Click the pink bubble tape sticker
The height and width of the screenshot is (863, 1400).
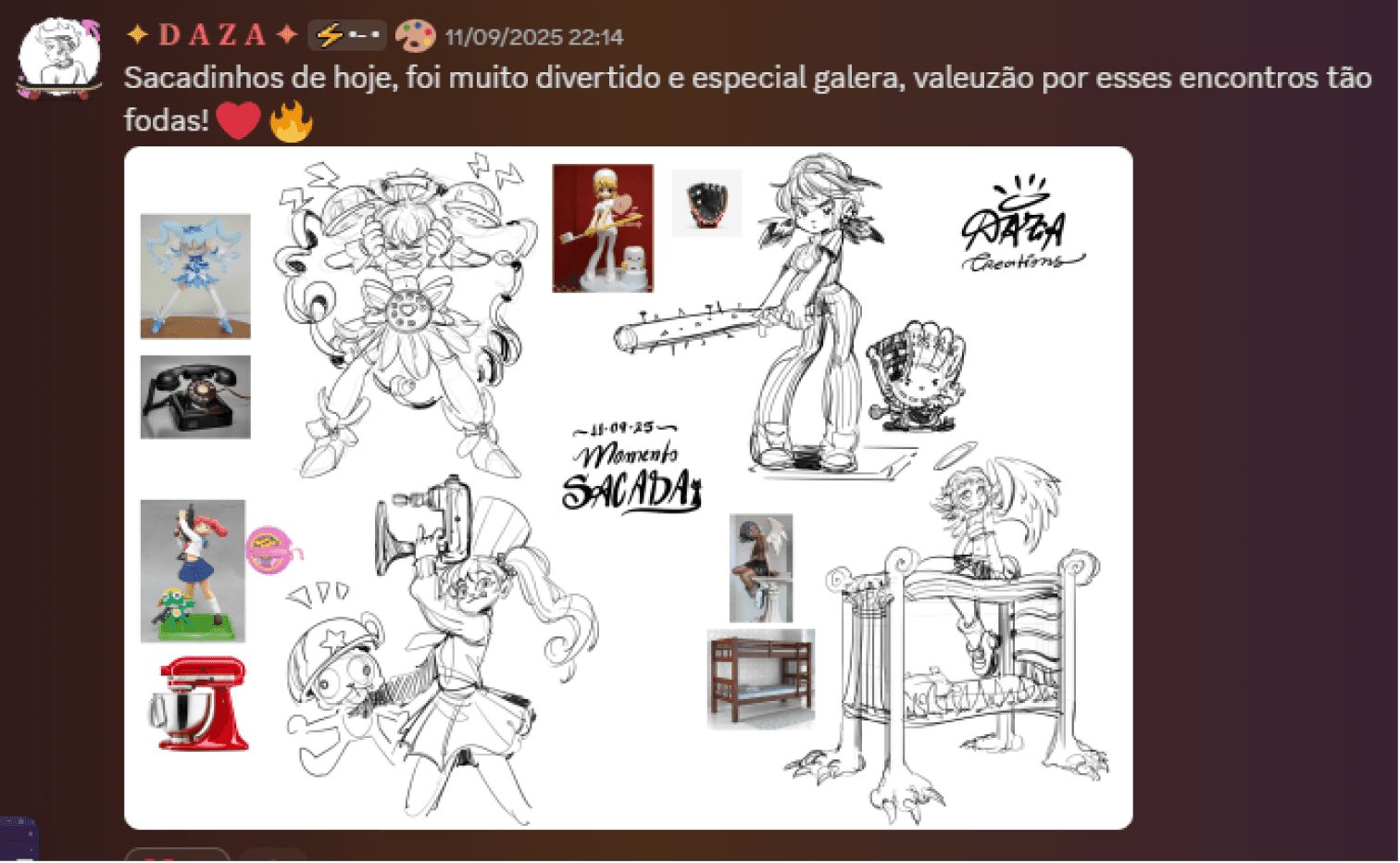272,550
